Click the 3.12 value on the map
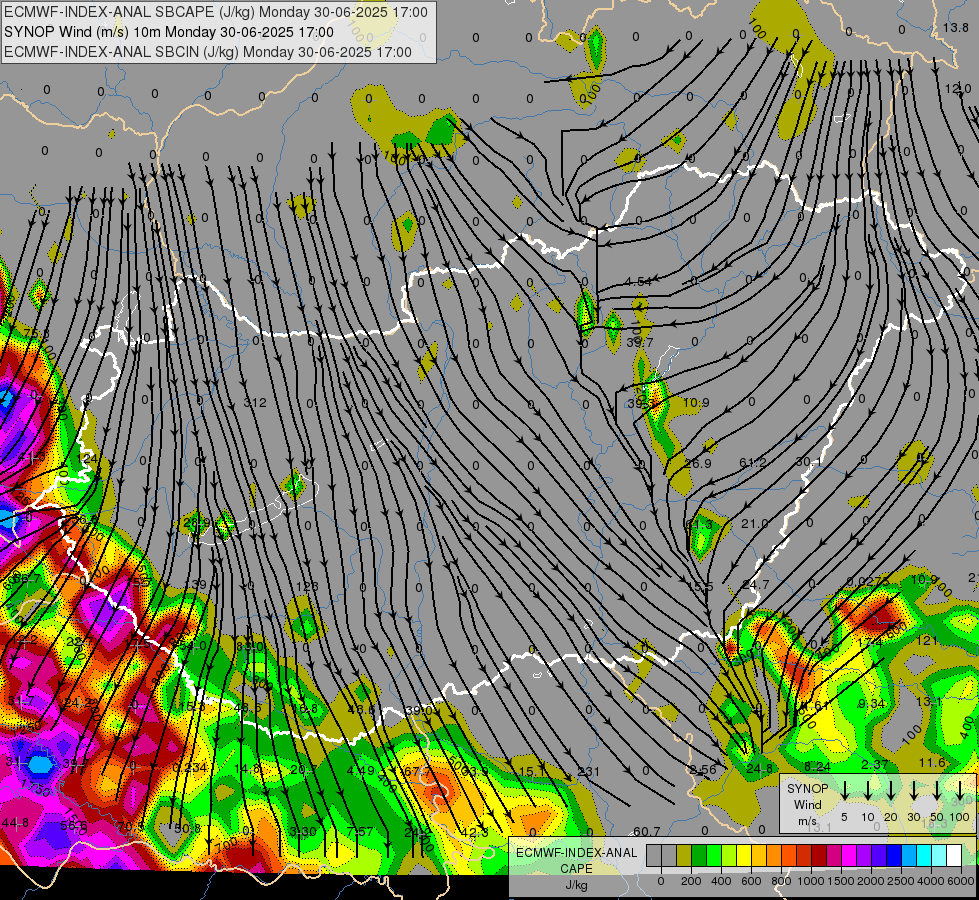This screenshot has height=900, width=979. click(x=255, y=403)
